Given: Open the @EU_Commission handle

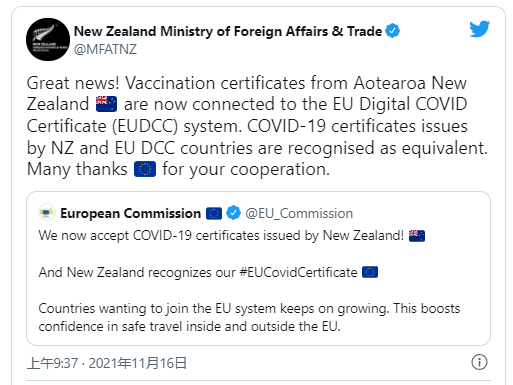Looking at the screenshot, I should pyautogui.click(x=299, y=213).
